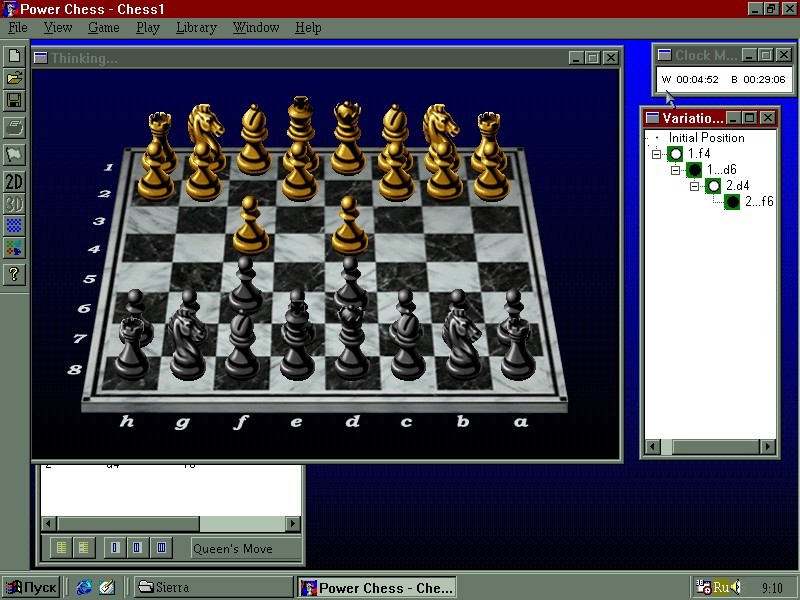Switch to the 3D board view
800x600 pixels.
click(x=14, y=204)
